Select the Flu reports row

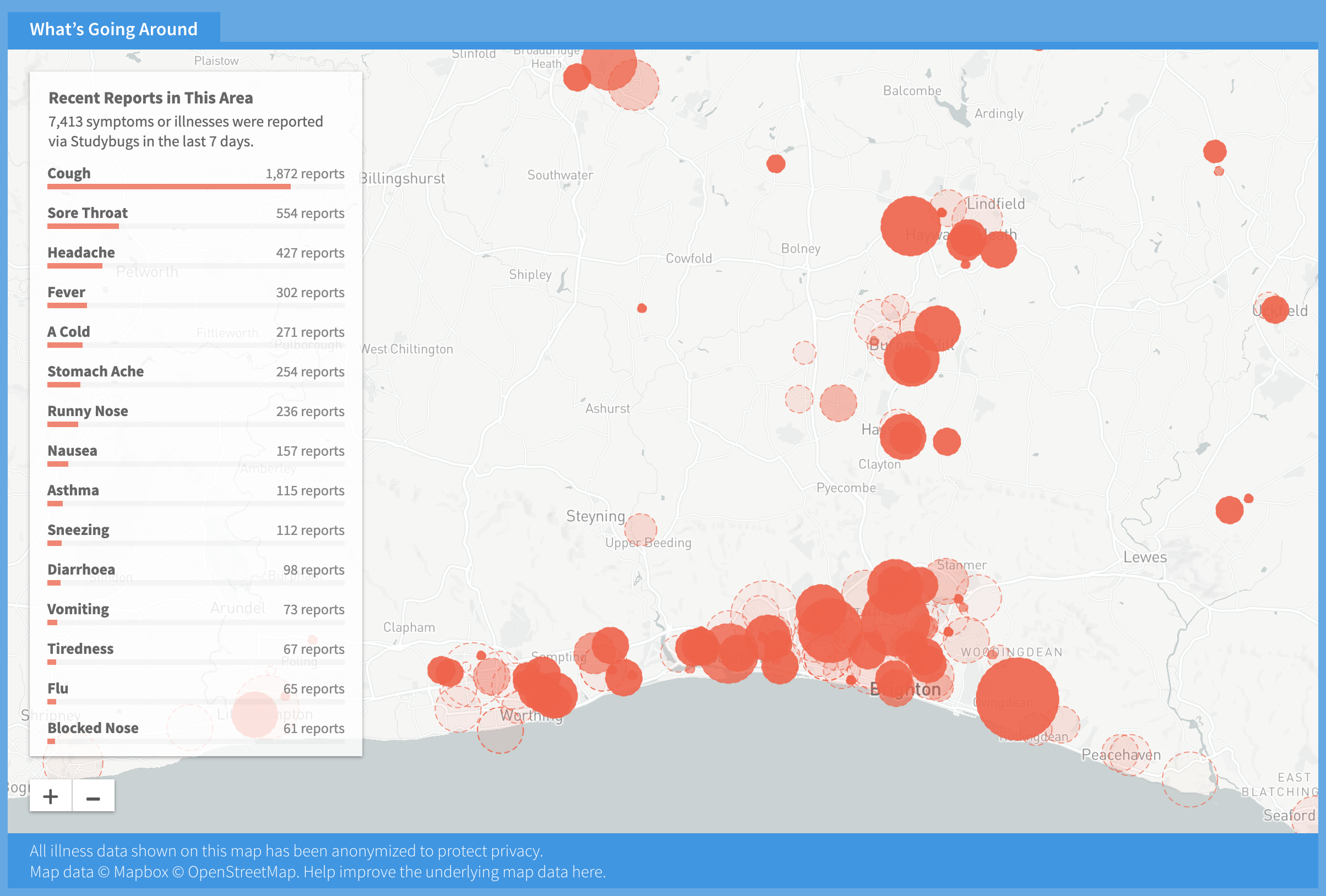pos(195,692)
